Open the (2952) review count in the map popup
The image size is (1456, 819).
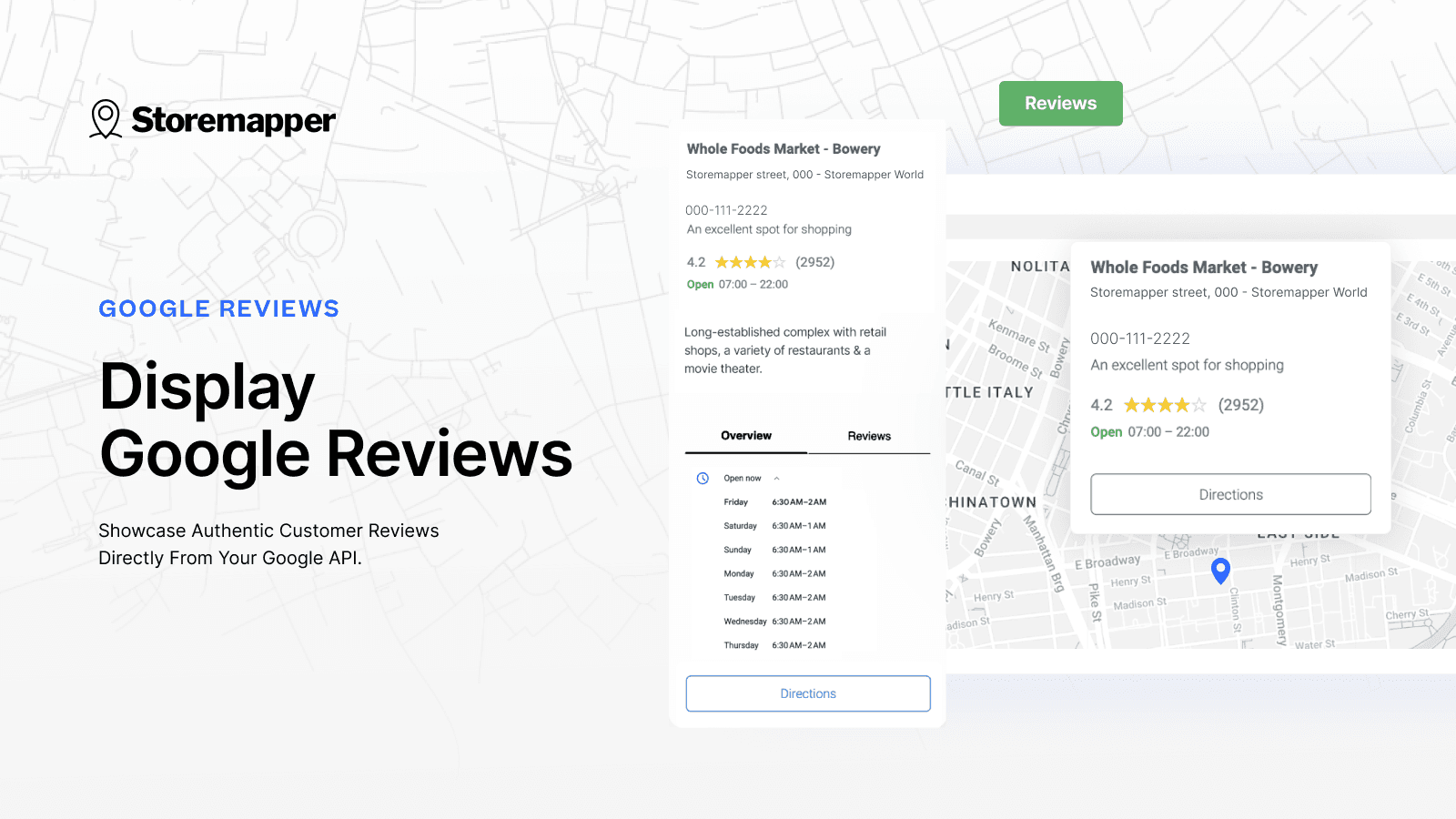[x=1241, y=404]
